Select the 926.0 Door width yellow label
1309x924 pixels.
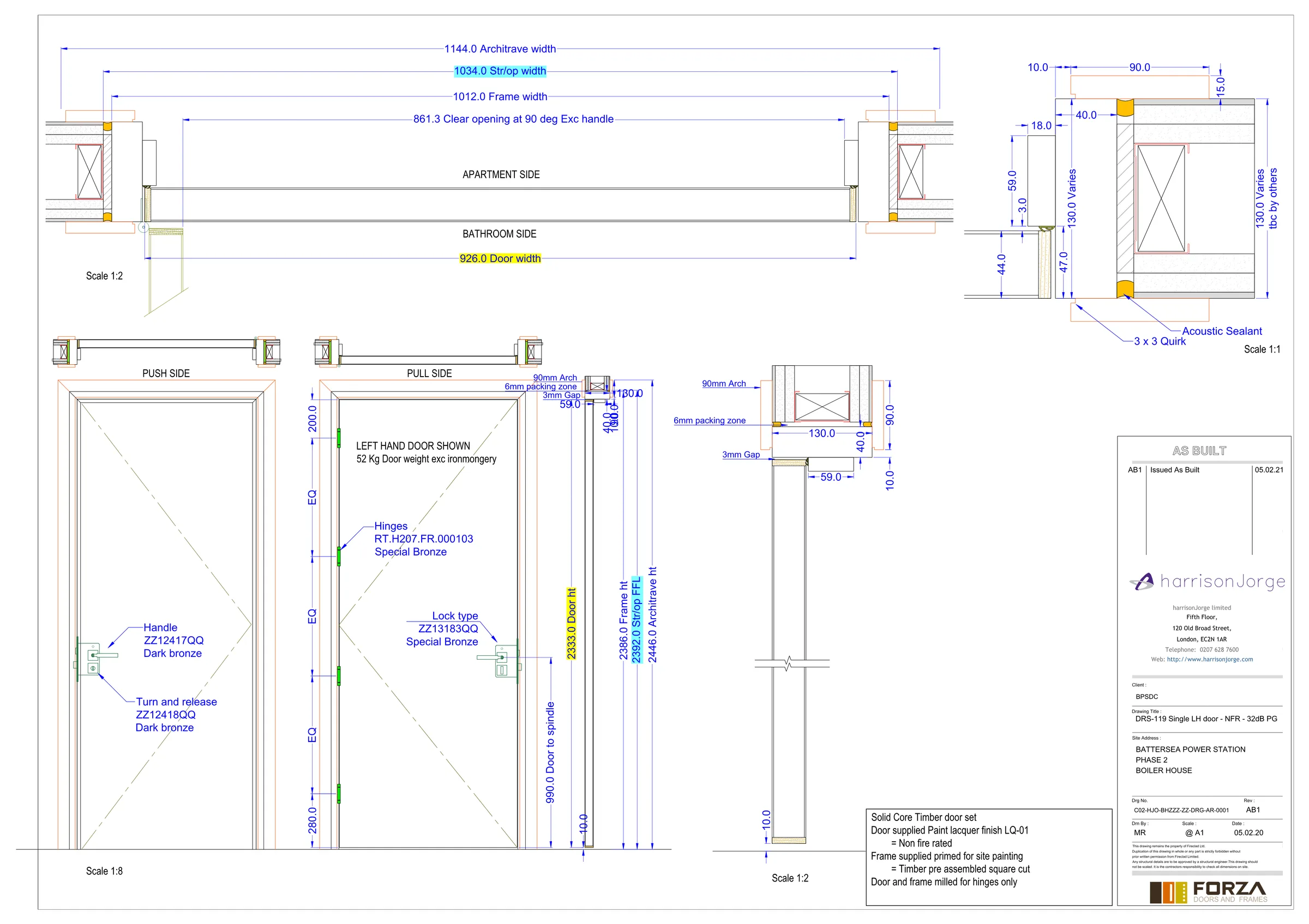500,258
